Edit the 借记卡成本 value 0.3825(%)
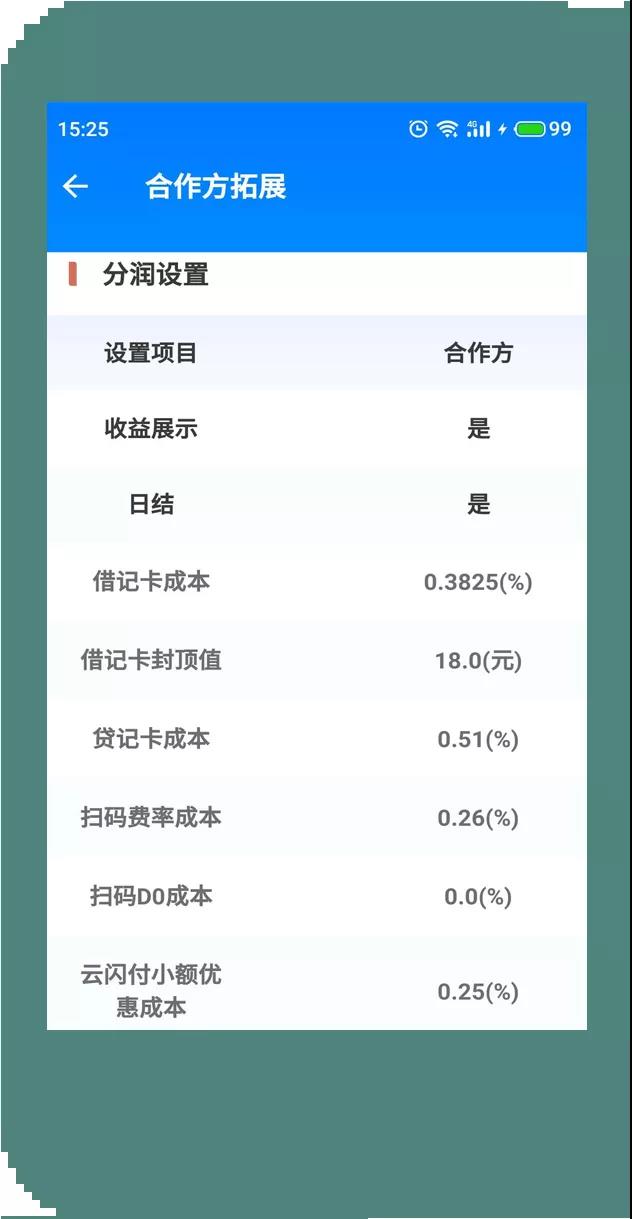Image resolution: width=632 pixels, height=1219 pixels. point(478,582)
